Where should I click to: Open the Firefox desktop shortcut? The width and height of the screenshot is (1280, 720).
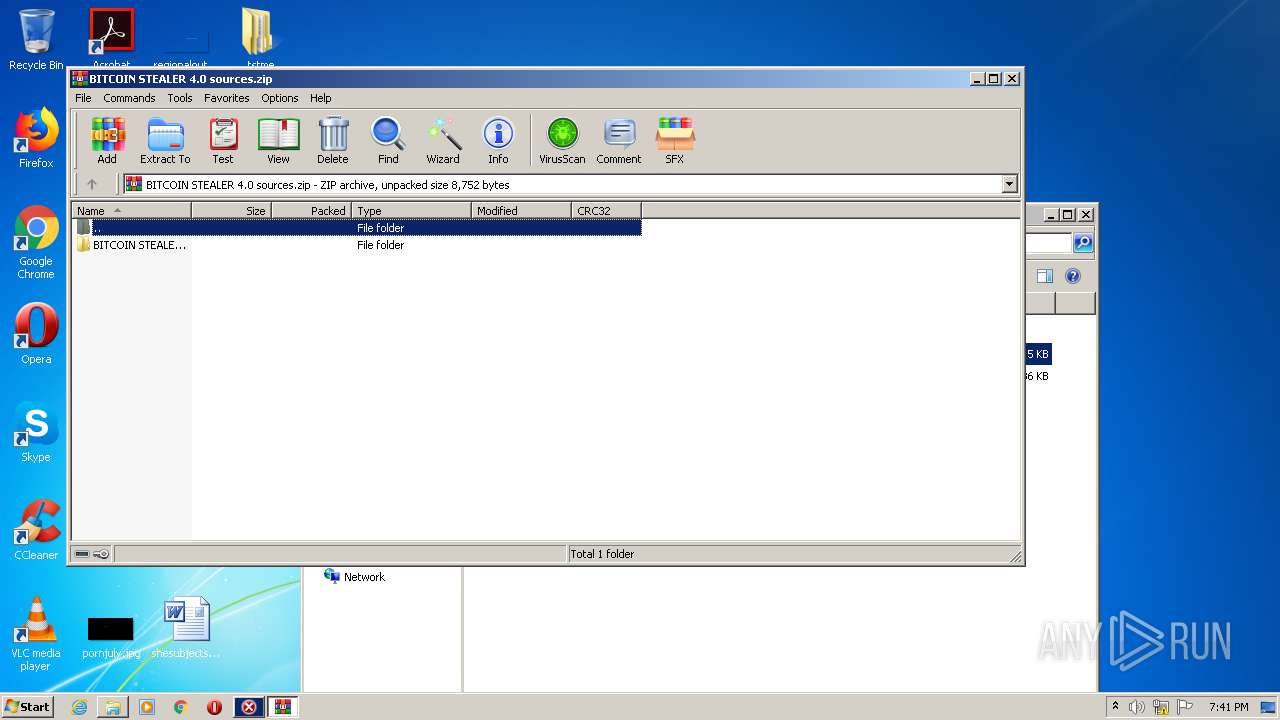click(x=36, y=138)
